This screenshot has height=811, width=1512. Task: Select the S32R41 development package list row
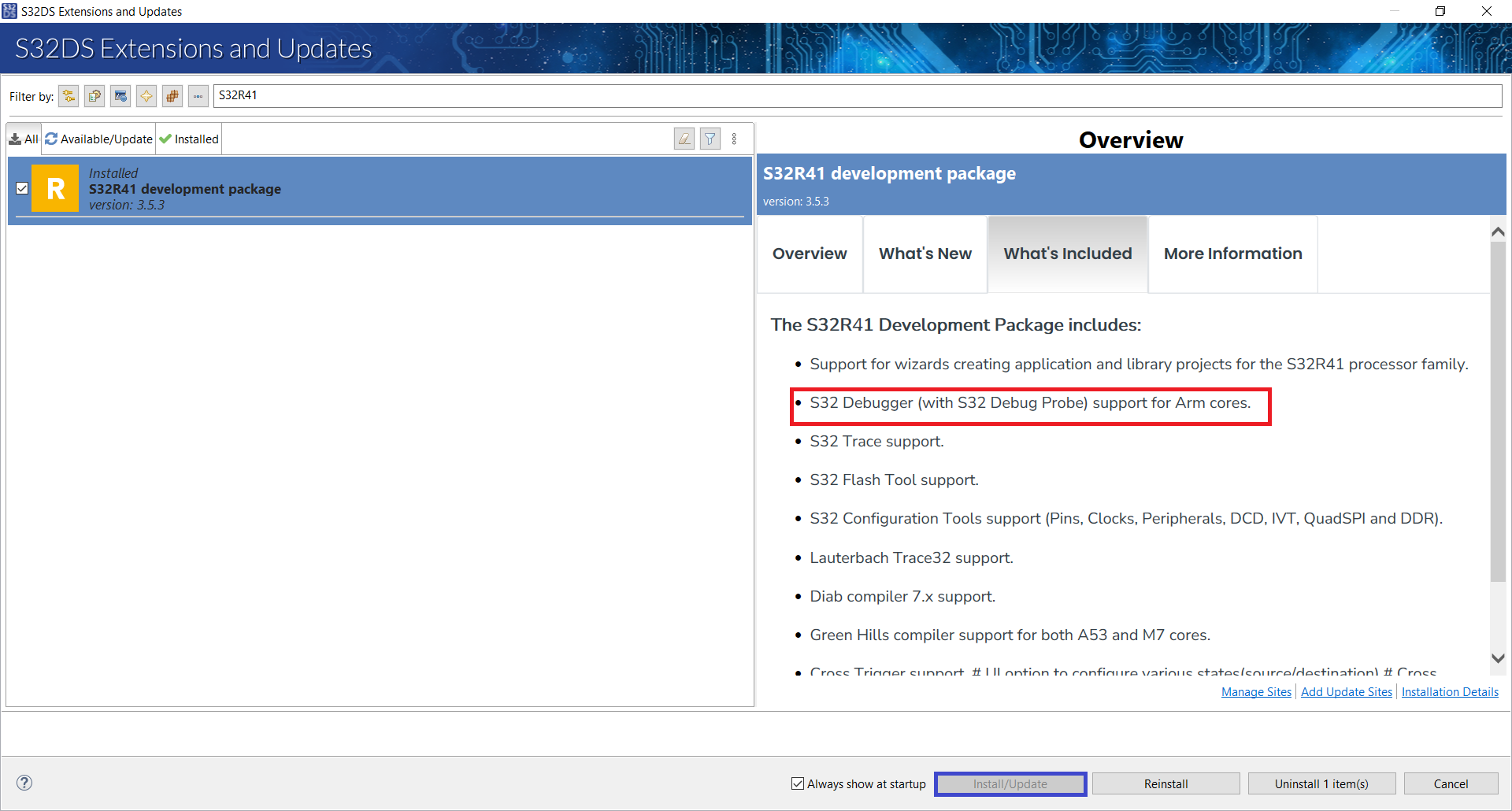pos(380,190)
